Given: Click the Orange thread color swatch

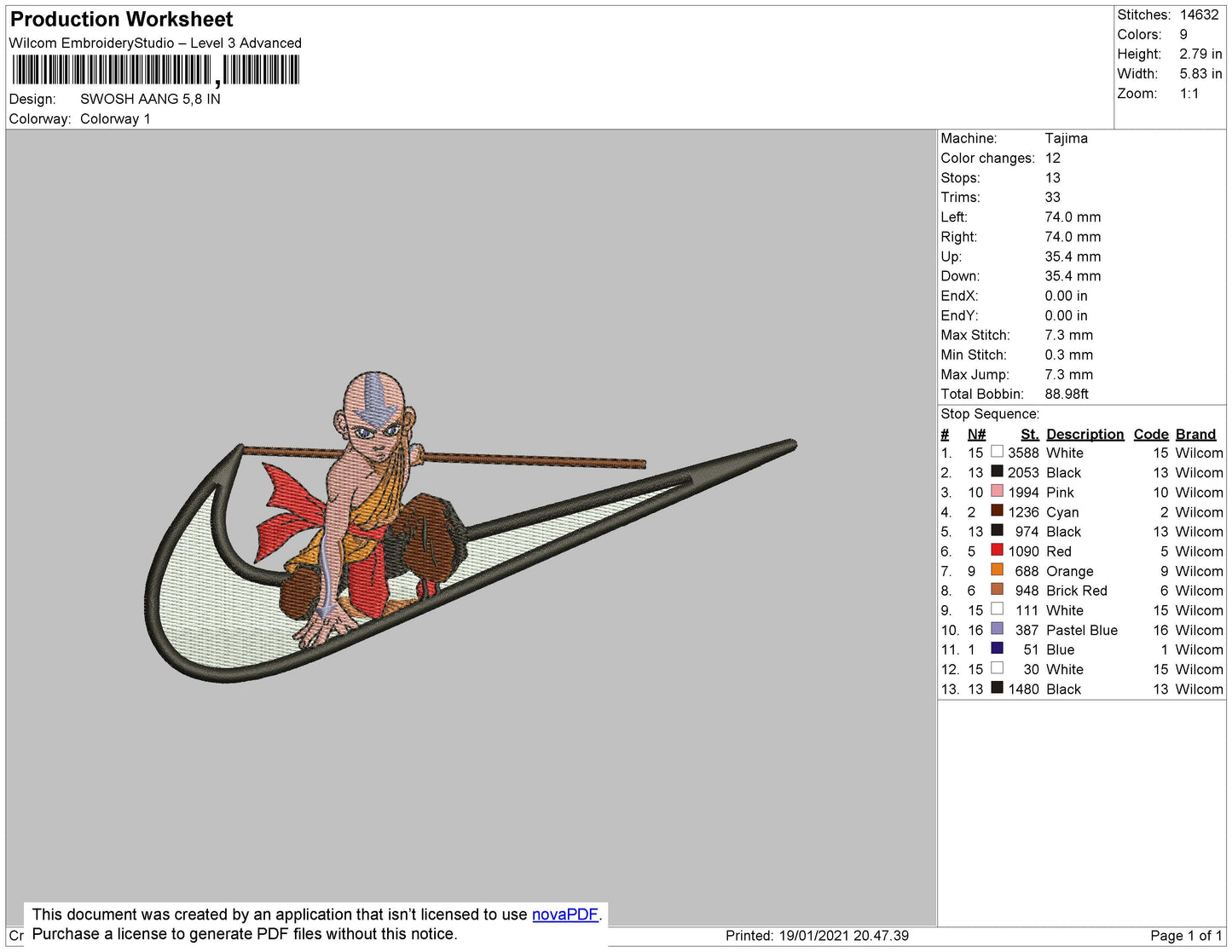Looking at the screenshot, I should point(997,569).
